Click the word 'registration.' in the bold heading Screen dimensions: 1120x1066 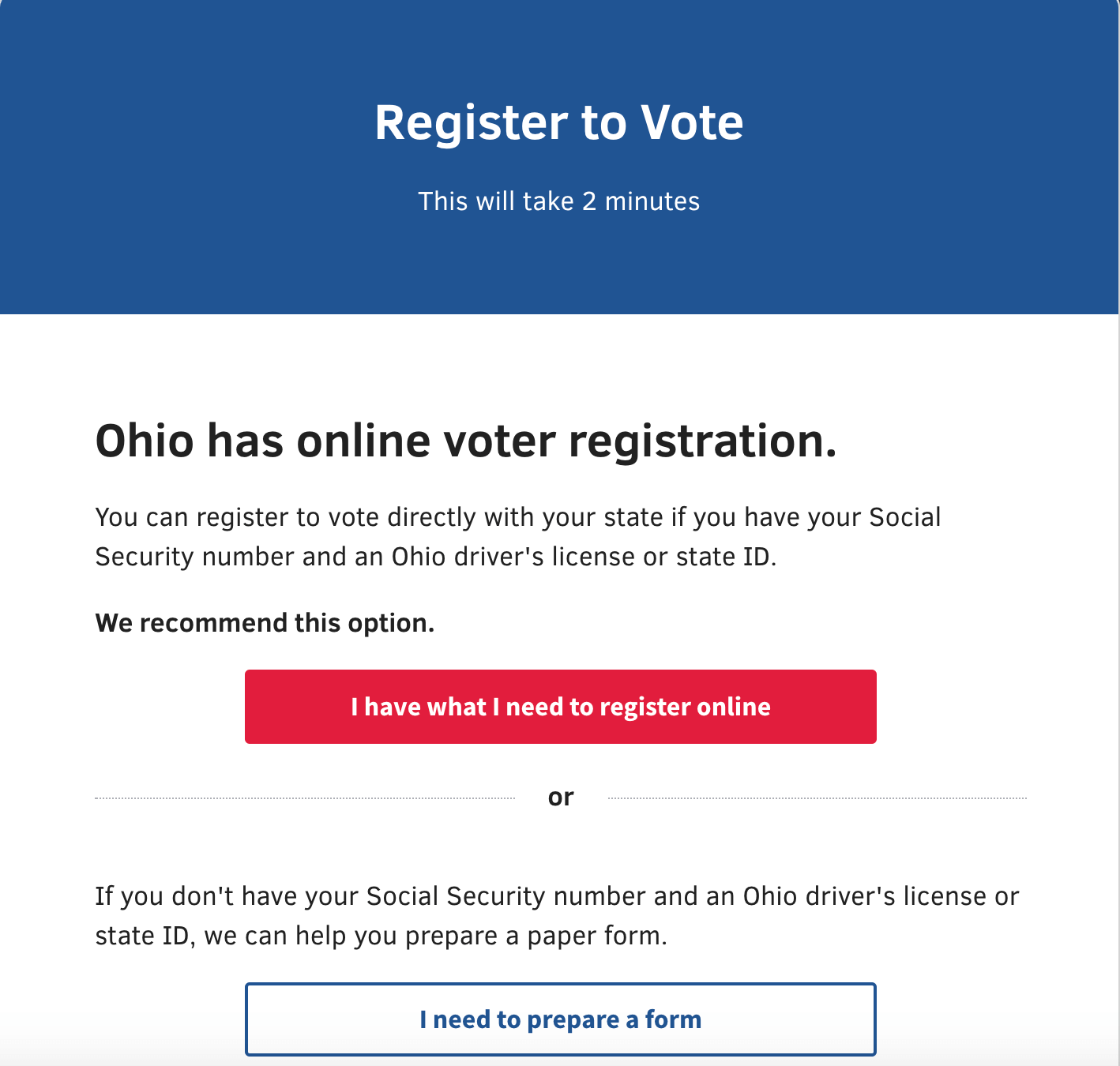[702, 441]
